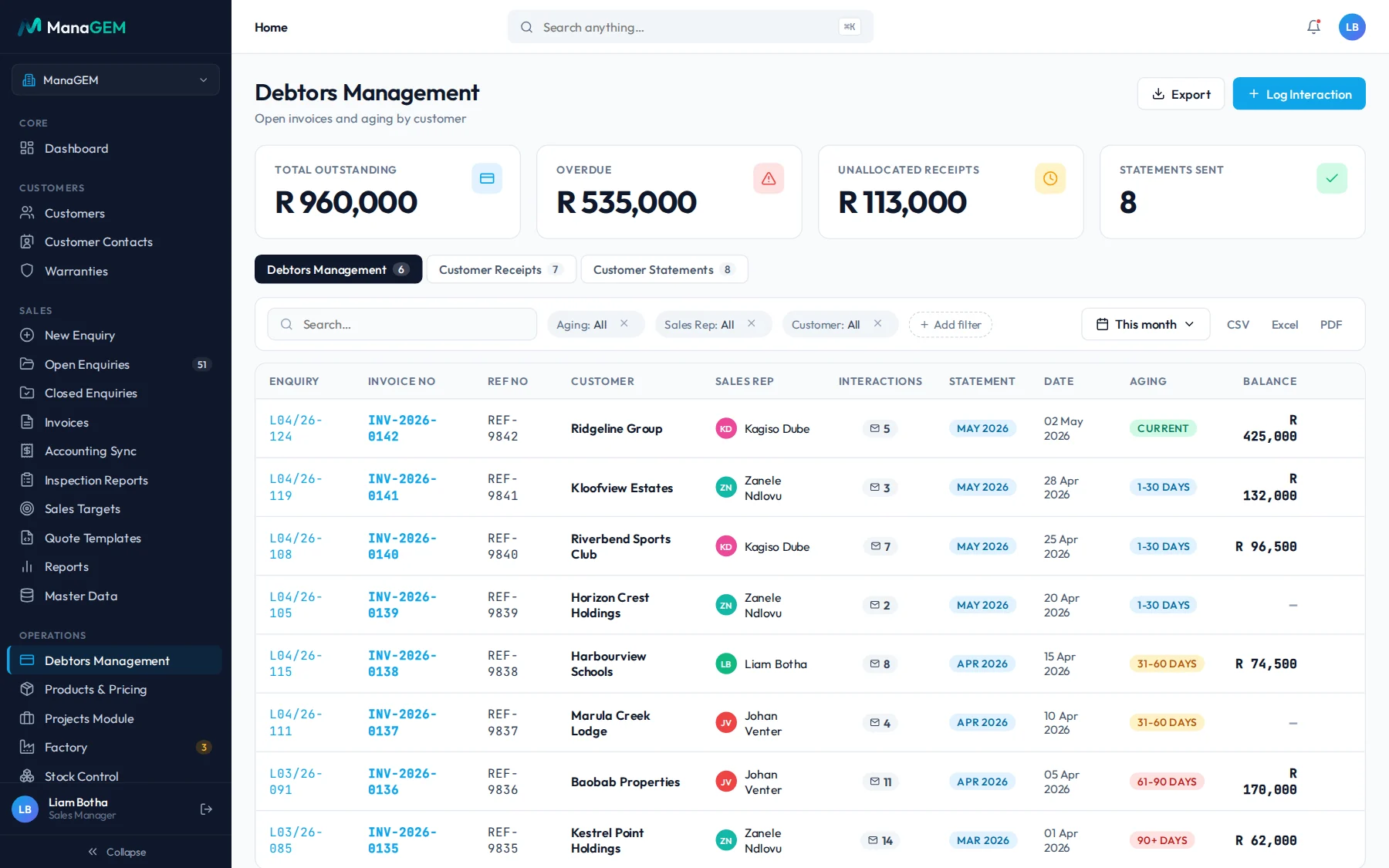Click the table Search field
1389x868 pixels.
402,324
